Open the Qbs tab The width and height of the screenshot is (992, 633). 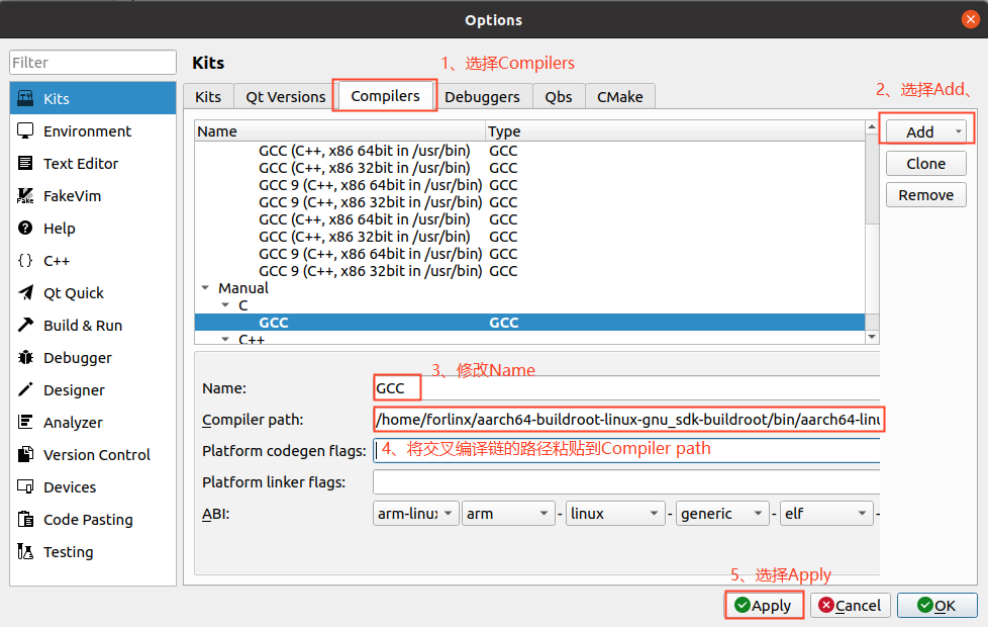coord(559,97)
